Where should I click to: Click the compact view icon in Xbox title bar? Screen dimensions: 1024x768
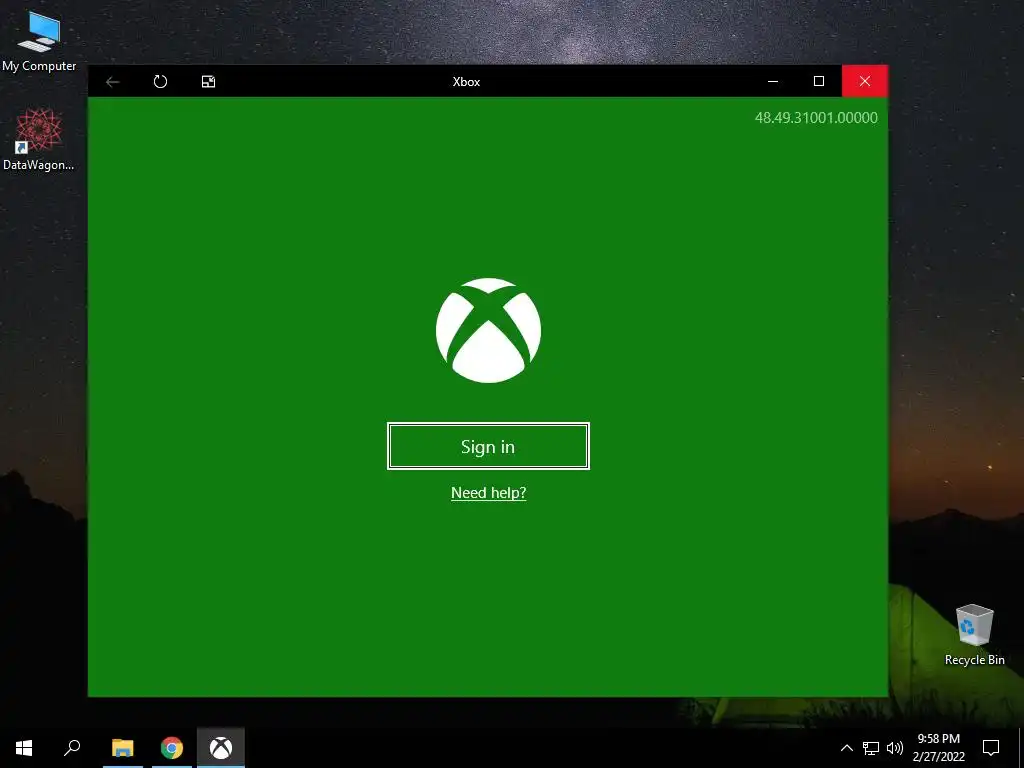coord(208,82)
